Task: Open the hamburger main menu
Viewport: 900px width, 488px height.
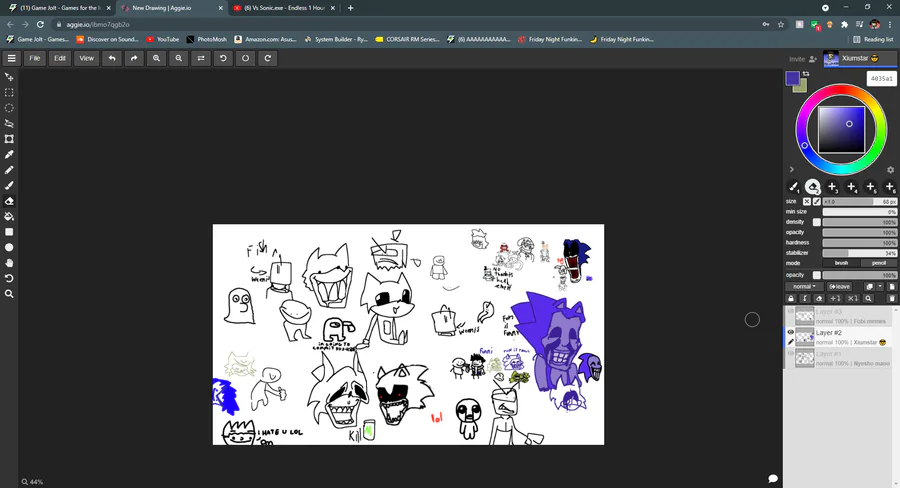Action: (x=11, y=58)
